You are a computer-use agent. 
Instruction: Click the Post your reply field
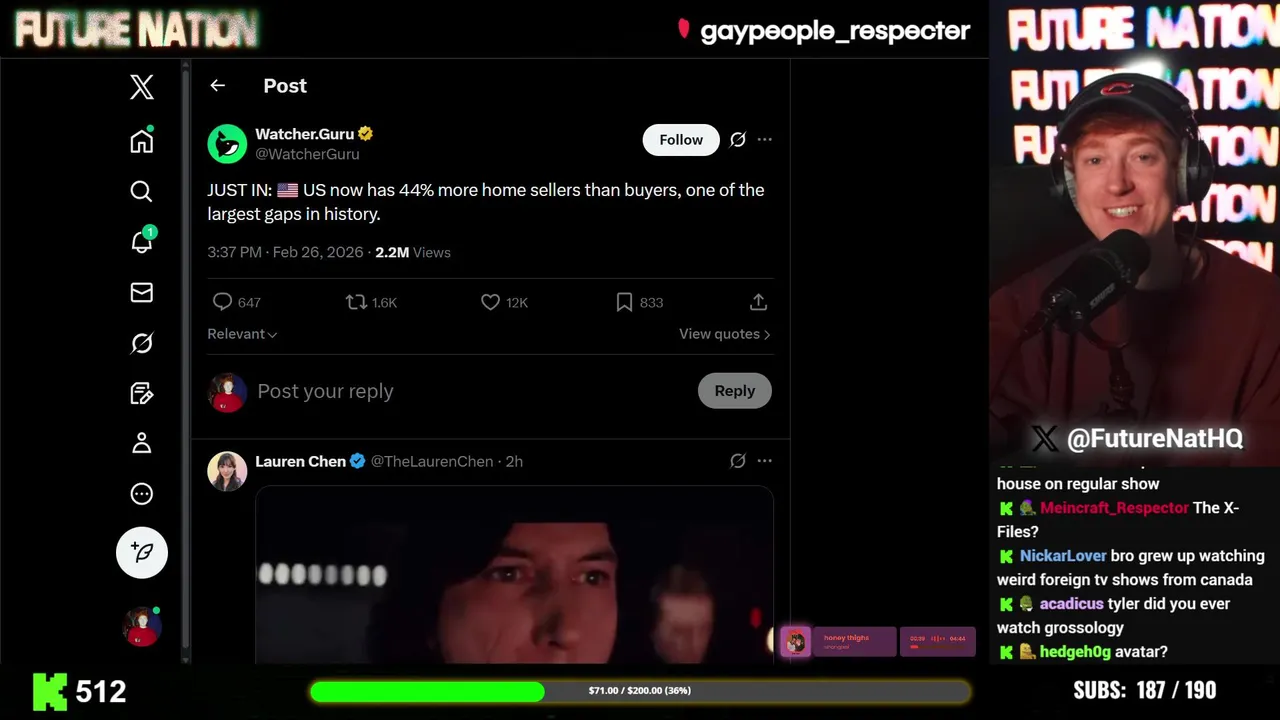point(470,391)
